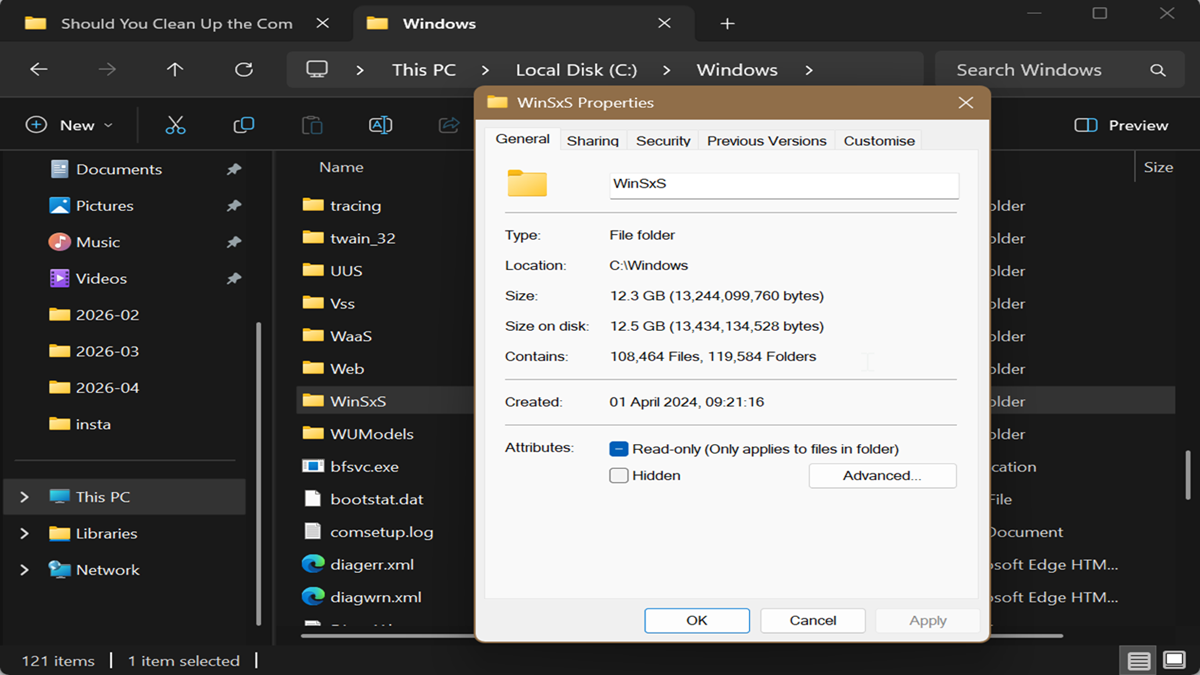Viewport: 1200px width, 675px height.
Task: Close 'Should You Clean Up the Com' tab
Action: pyautogui.click(x=322, y=23)
